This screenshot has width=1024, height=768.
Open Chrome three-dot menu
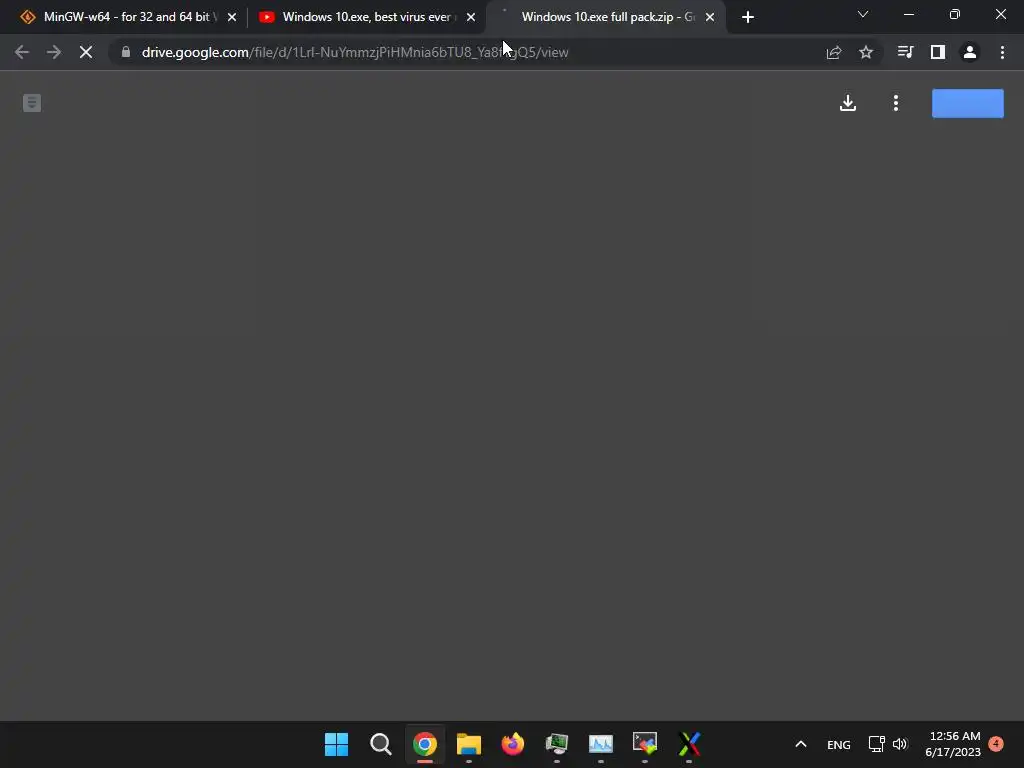(1002, 52)
